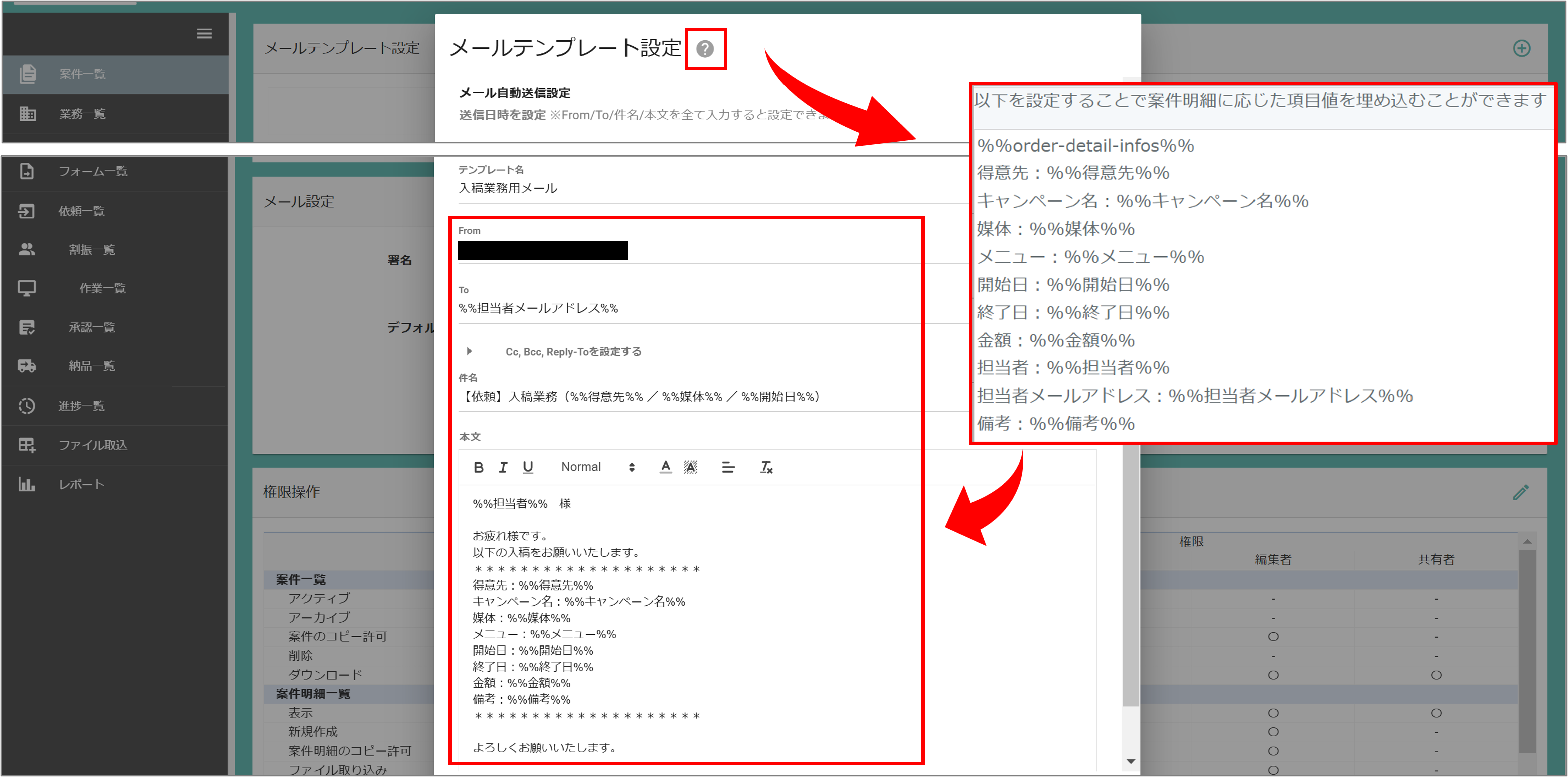Go to 依頼一覧 menu item
1568x777 pixels.
(x=82, y=211)
